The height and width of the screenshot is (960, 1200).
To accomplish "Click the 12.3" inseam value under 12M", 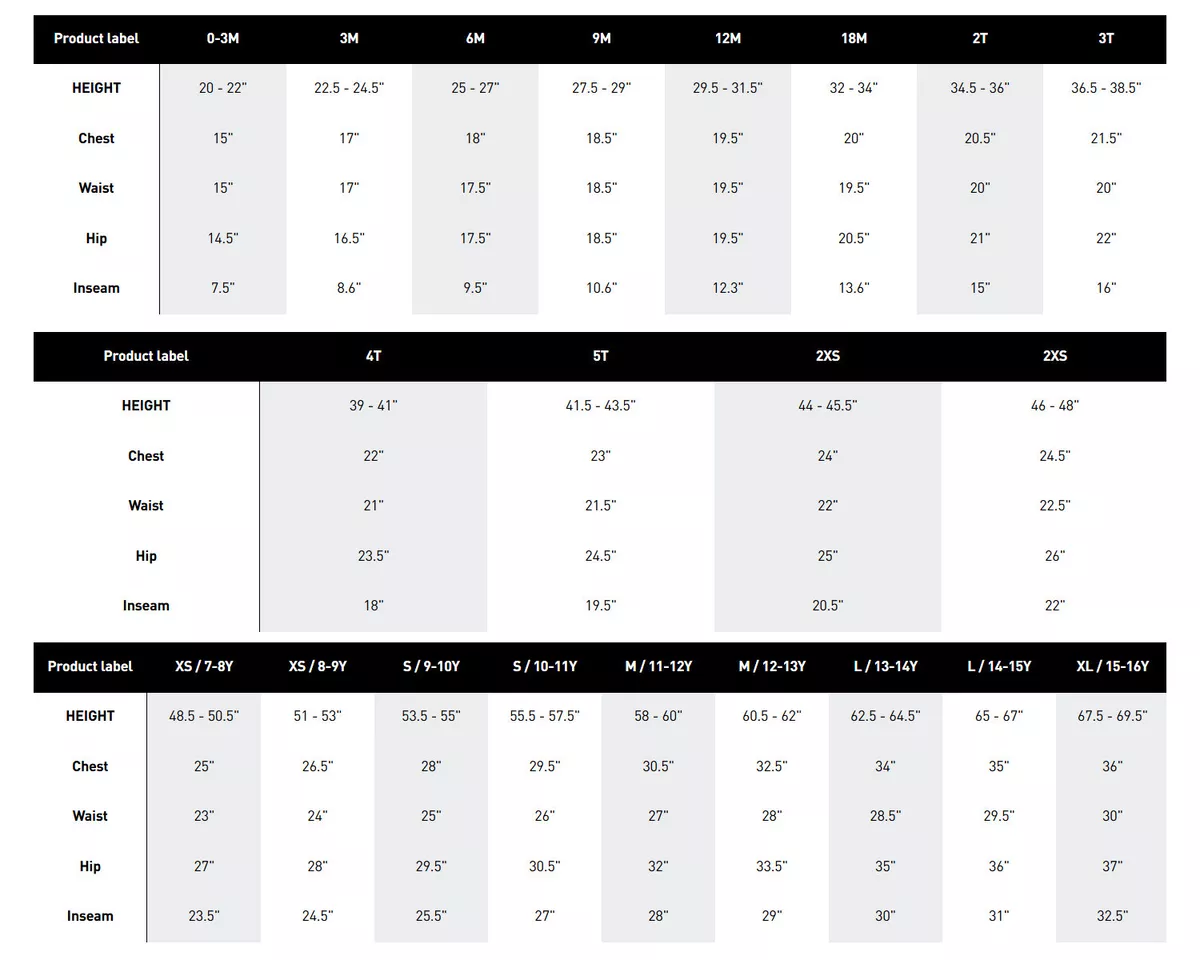I will (728, 288).
